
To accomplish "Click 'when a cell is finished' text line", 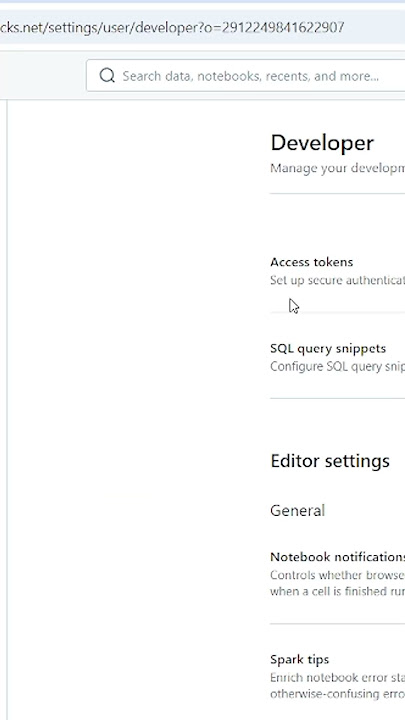I will click(338, 591).
